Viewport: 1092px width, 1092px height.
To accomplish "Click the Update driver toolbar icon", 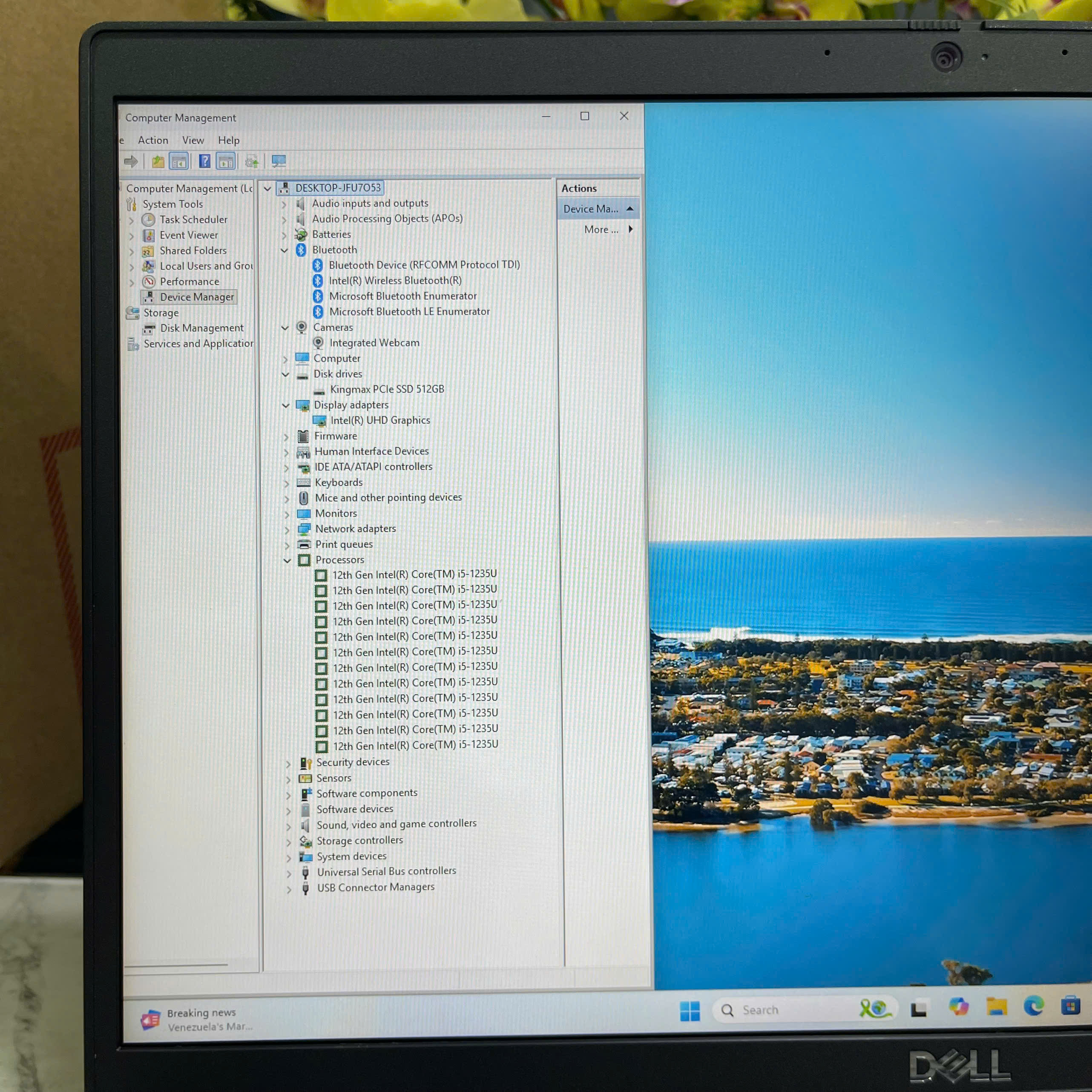I will tap(252, 162).
